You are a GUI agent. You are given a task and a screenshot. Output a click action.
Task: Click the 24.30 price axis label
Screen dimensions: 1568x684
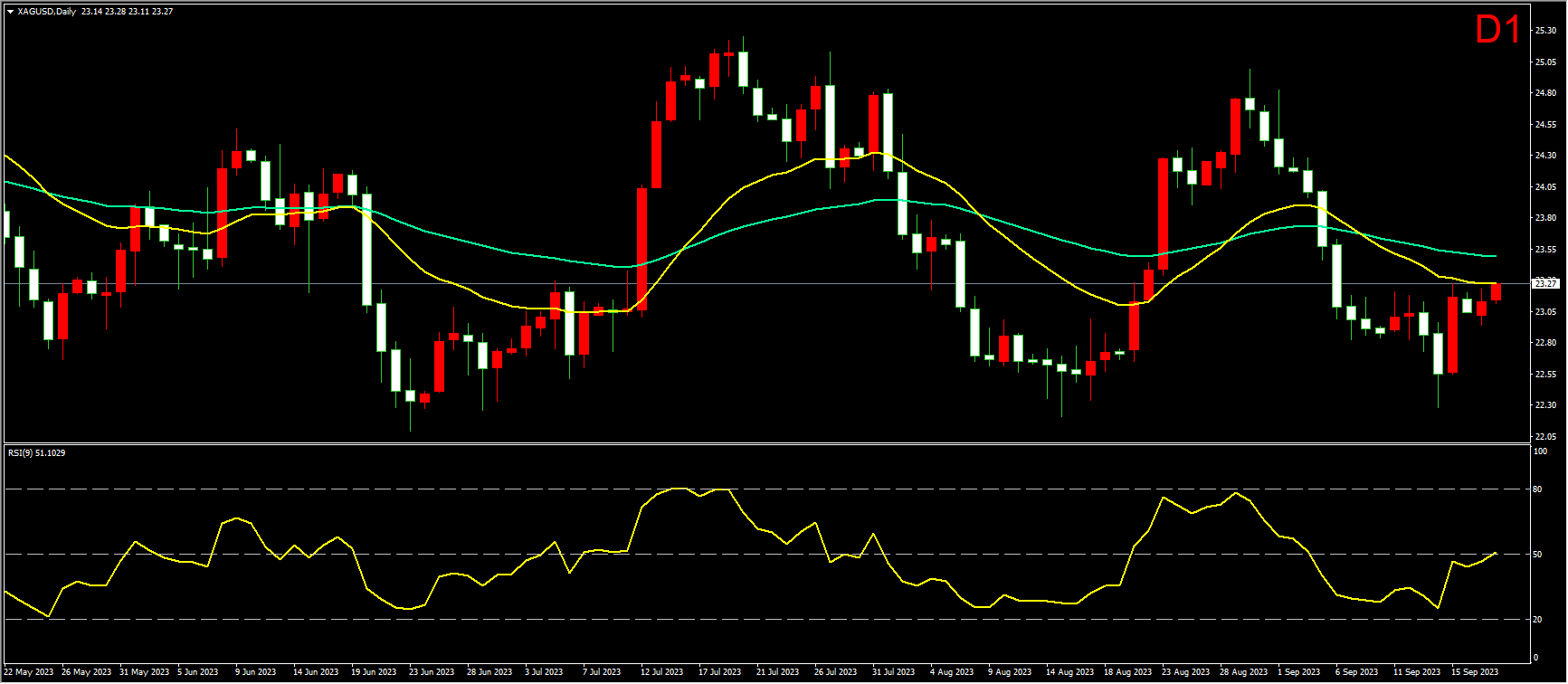(1545, 156)
